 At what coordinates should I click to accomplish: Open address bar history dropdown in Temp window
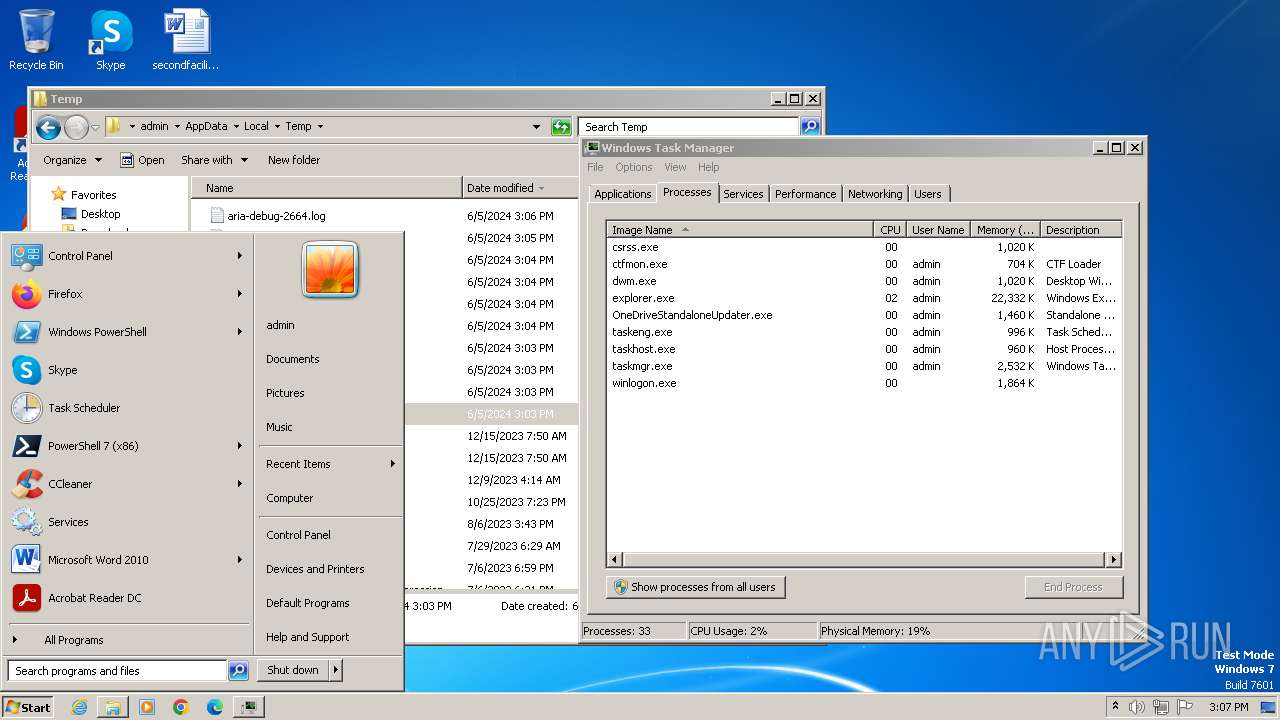(x=537, y=127)
